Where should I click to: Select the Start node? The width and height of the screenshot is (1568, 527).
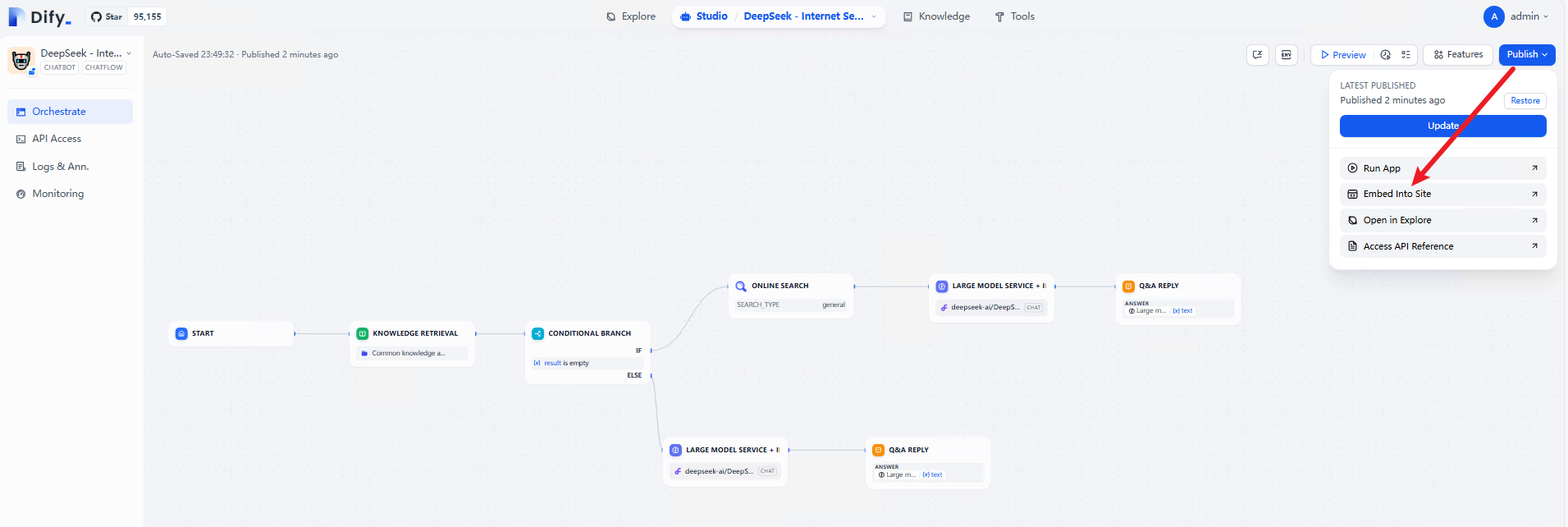(x=231, y=333)
